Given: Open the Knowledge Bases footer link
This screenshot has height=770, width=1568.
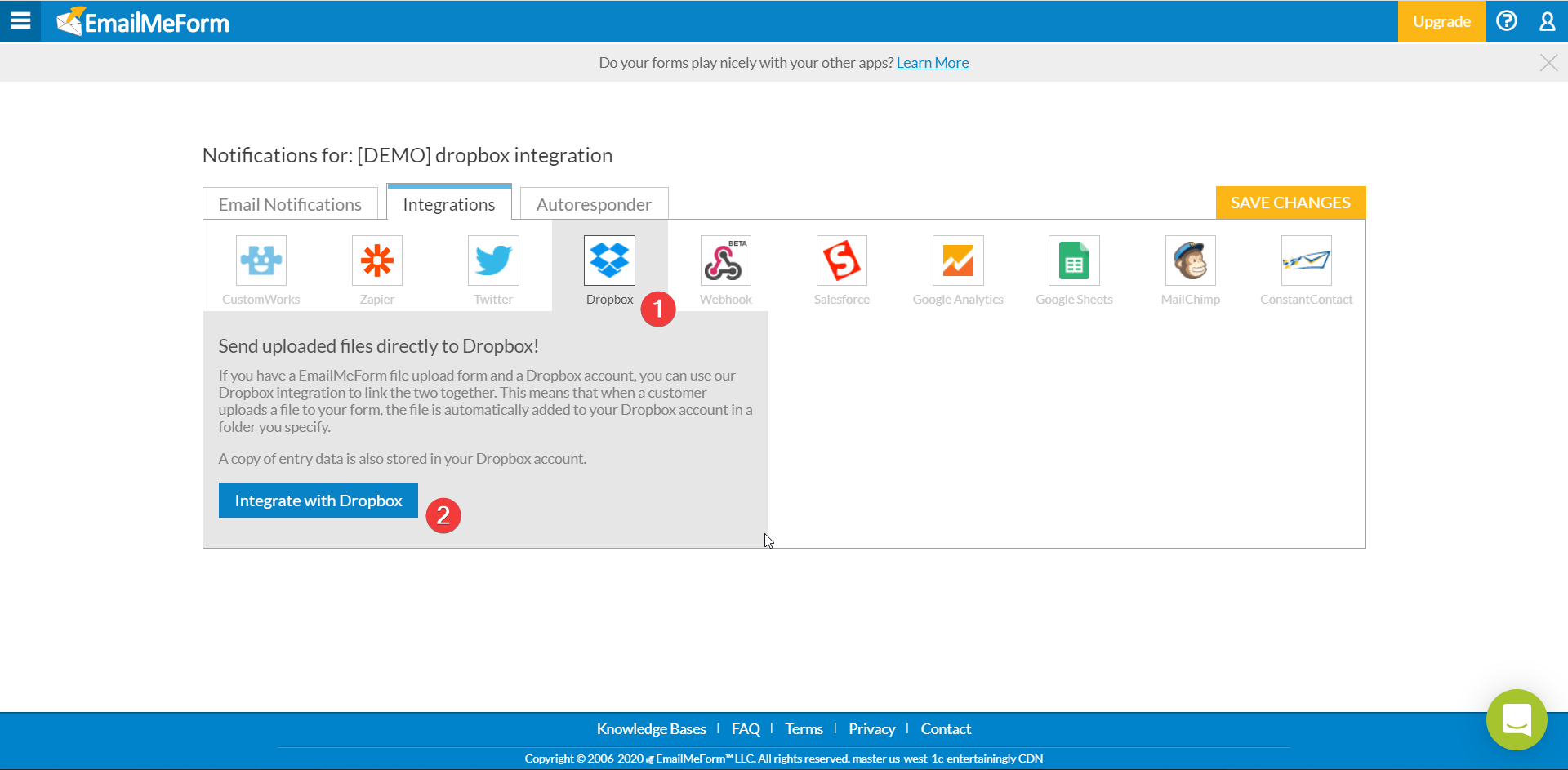Looking at the screenshot, I should coord(651,729).
